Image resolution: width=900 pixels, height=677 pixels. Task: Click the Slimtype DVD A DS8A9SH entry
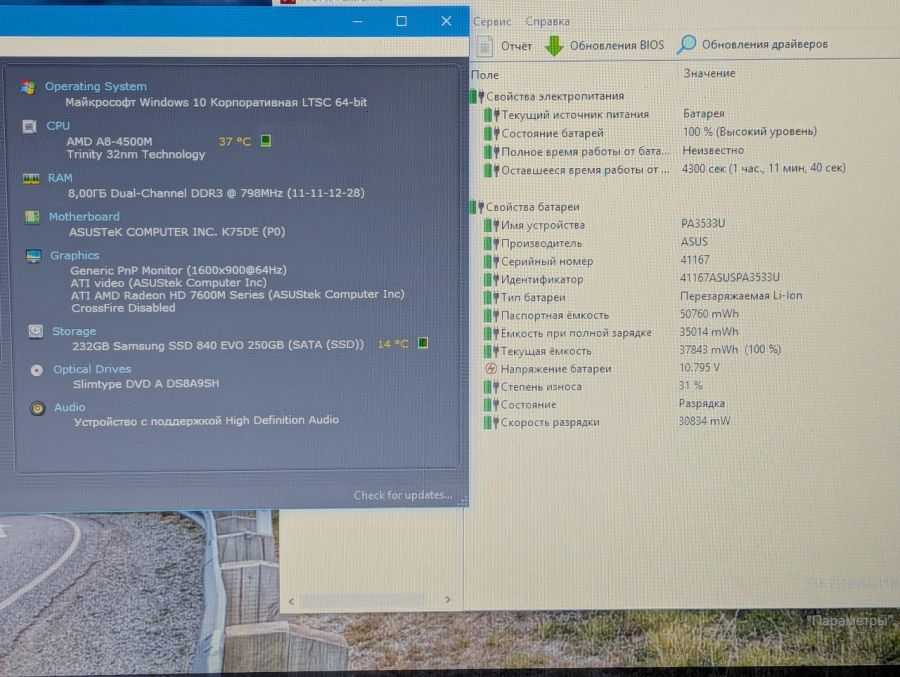[x=146, y=383]
